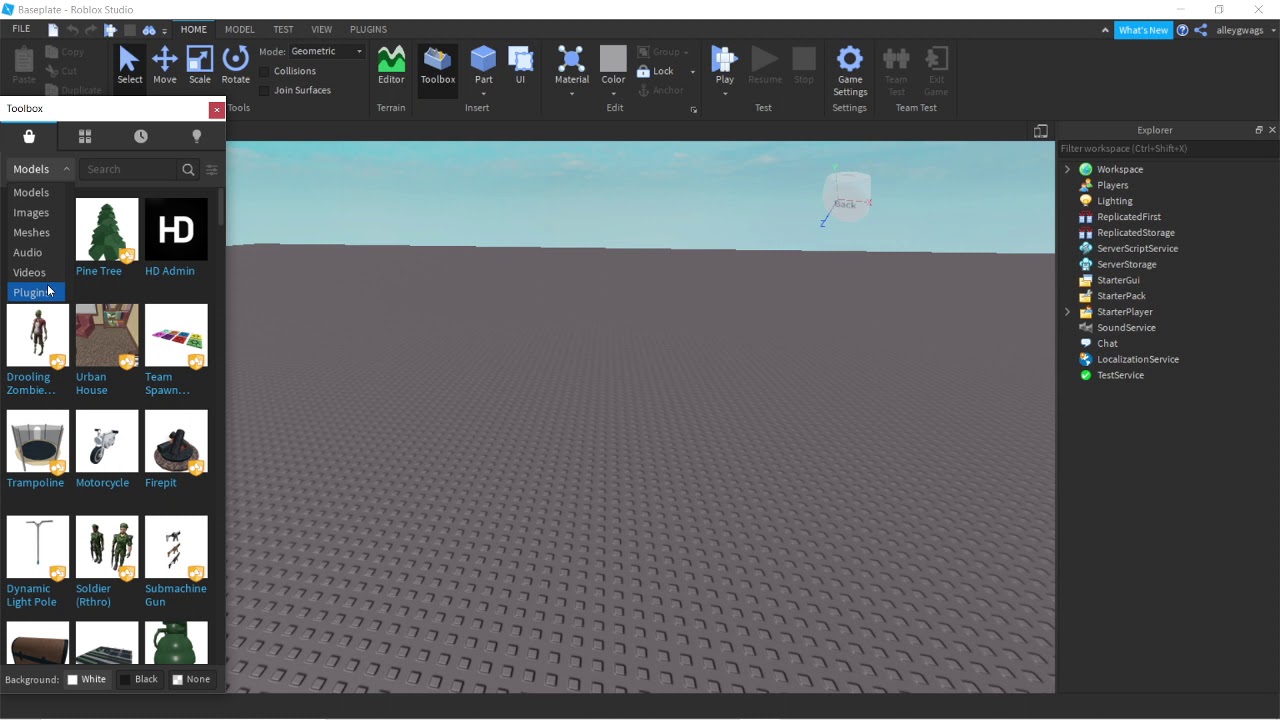Toggle the viewport layout icon
The image size is (1280, 720).
coord(1041,131)
